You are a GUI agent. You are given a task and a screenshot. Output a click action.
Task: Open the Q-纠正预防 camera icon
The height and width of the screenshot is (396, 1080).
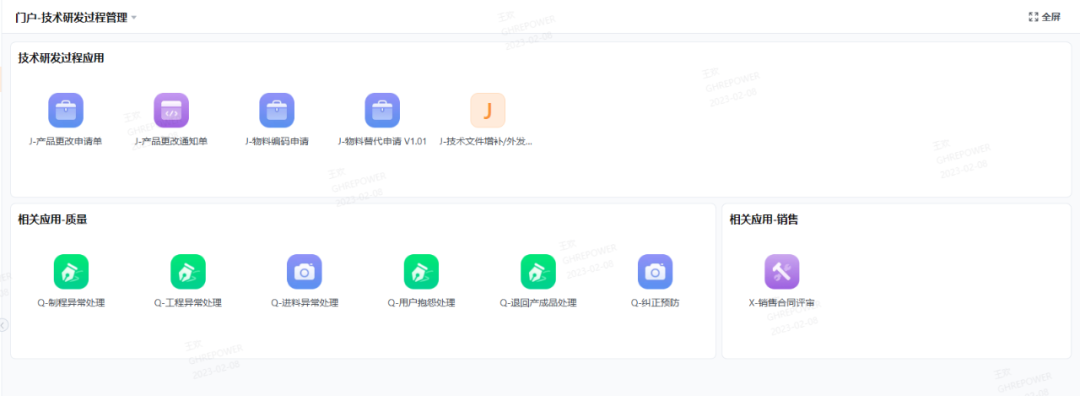click(x=655, y=271)
